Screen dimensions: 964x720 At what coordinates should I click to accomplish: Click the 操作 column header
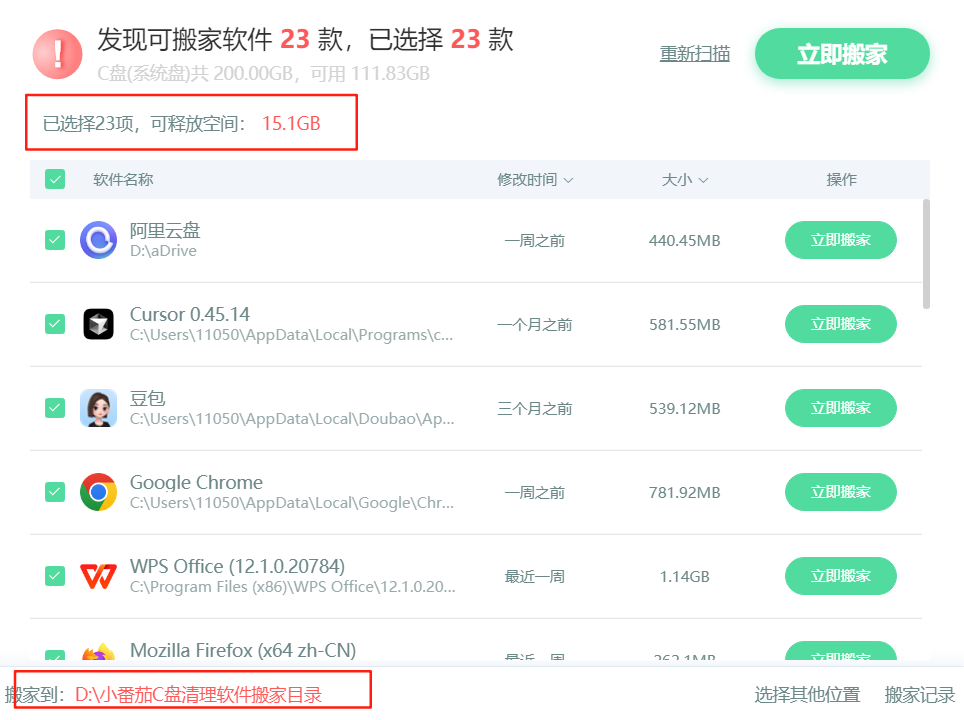click(841, 180)
